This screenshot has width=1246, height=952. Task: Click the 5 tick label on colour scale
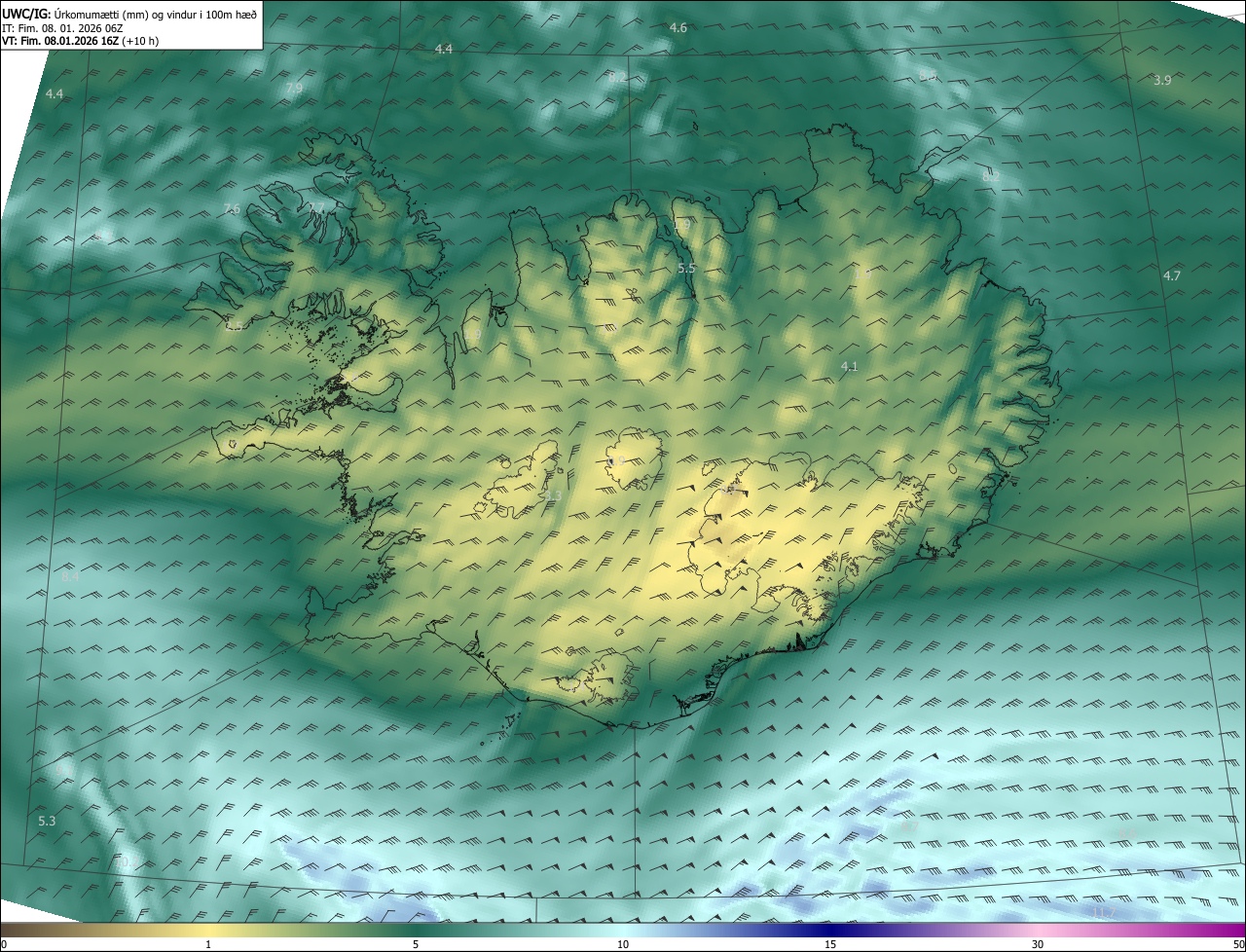[x=416, y=944]
